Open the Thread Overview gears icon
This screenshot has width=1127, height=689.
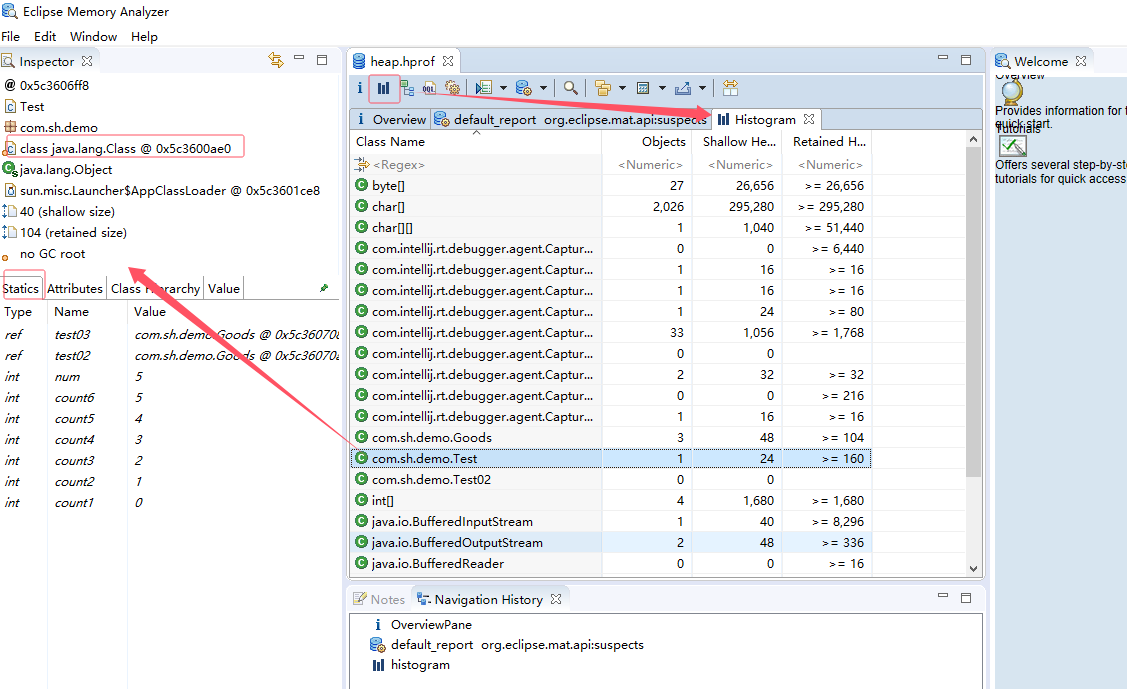click(452, 88)
